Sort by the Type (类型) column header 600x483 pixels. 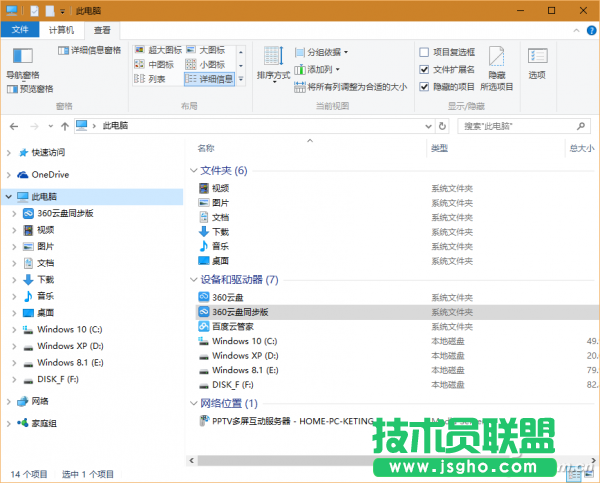click(x=439, y=148)
